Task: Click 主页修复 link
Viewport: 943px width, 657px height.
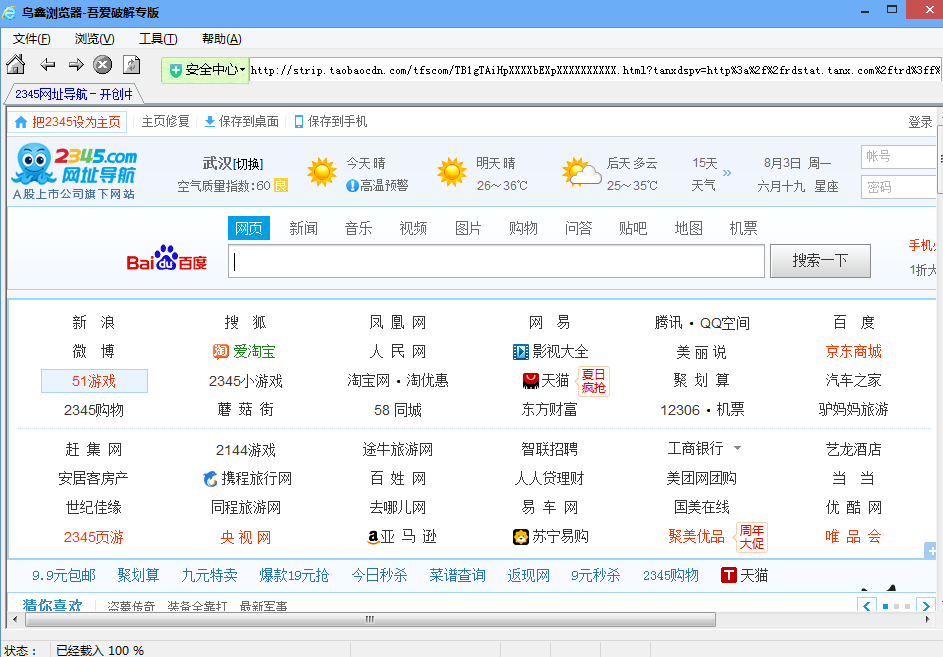Action: click(x=165, y=122)
